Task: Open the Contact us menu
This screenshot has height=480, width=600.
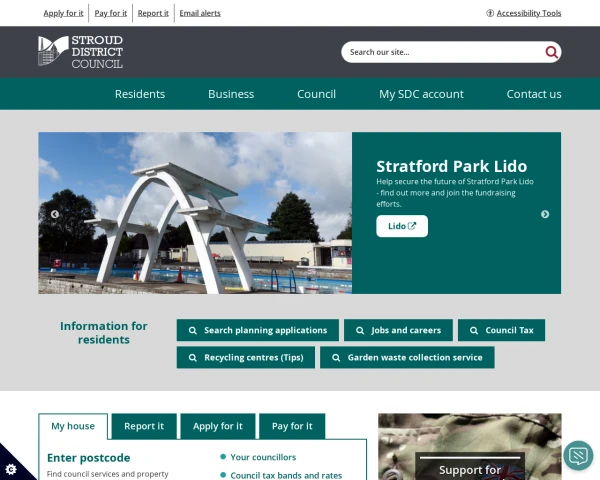Action: point(534,94)
